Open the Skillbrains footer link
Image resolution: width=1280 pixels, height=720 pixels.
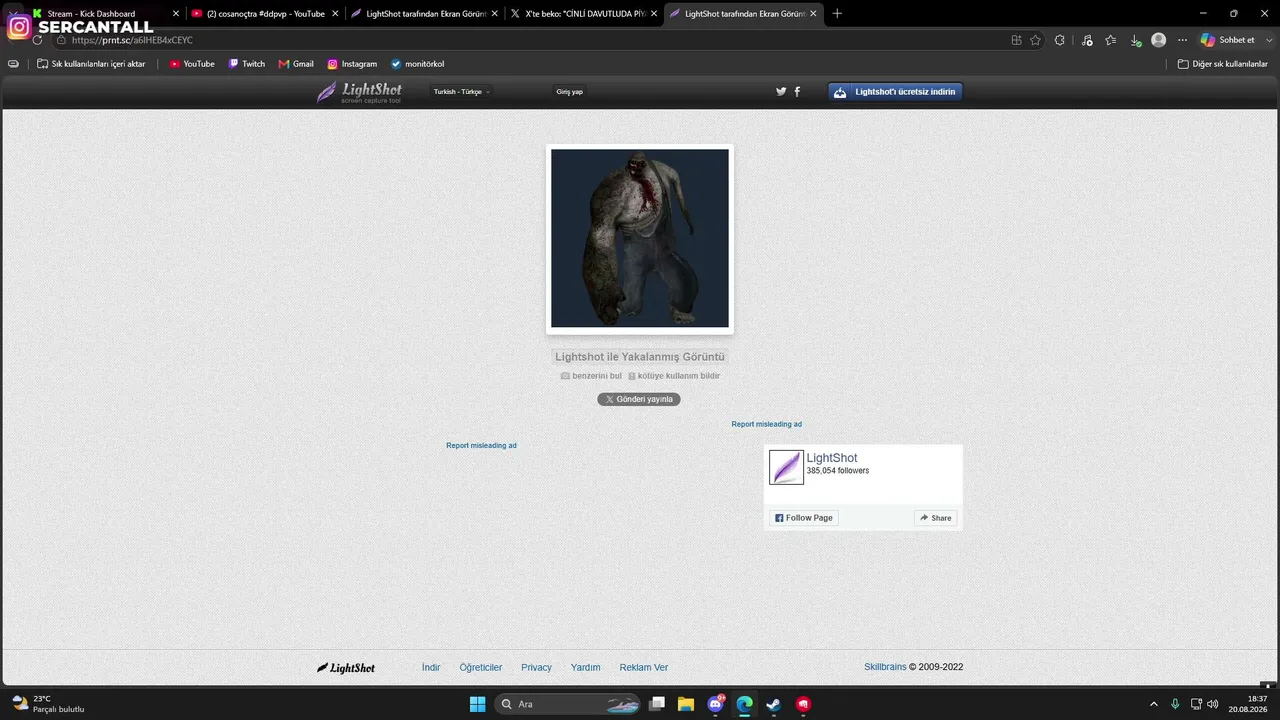(x=885, y=667)
